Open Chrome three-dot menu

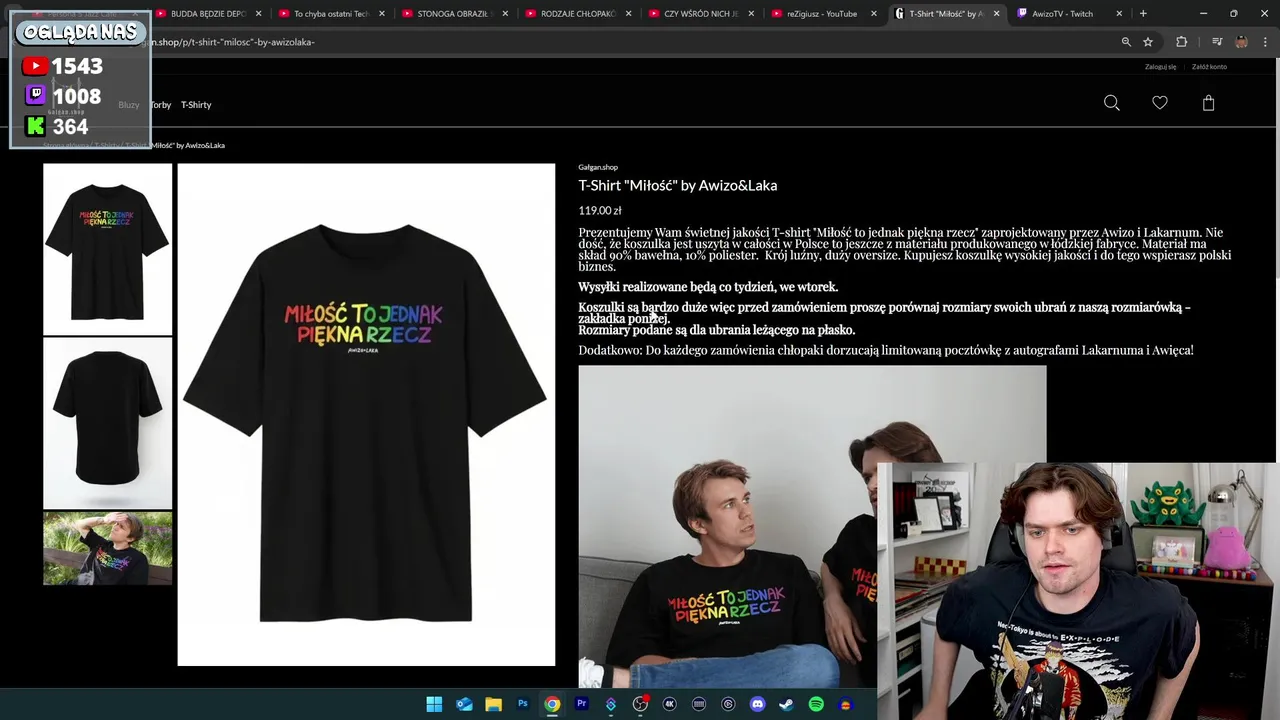1266,42
